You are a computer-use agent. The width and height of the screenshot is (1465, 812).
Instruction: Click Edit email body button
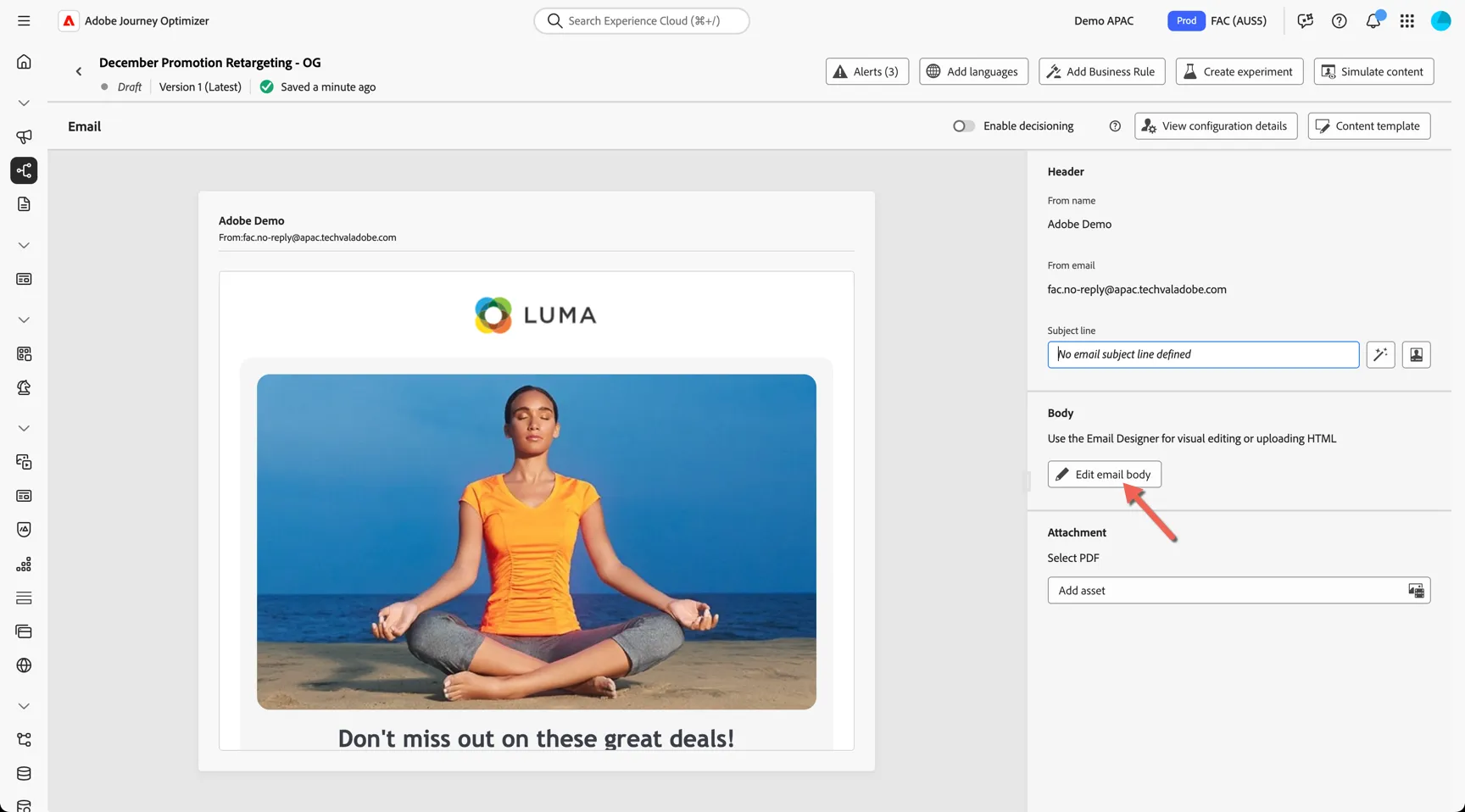pos(1104,475)
